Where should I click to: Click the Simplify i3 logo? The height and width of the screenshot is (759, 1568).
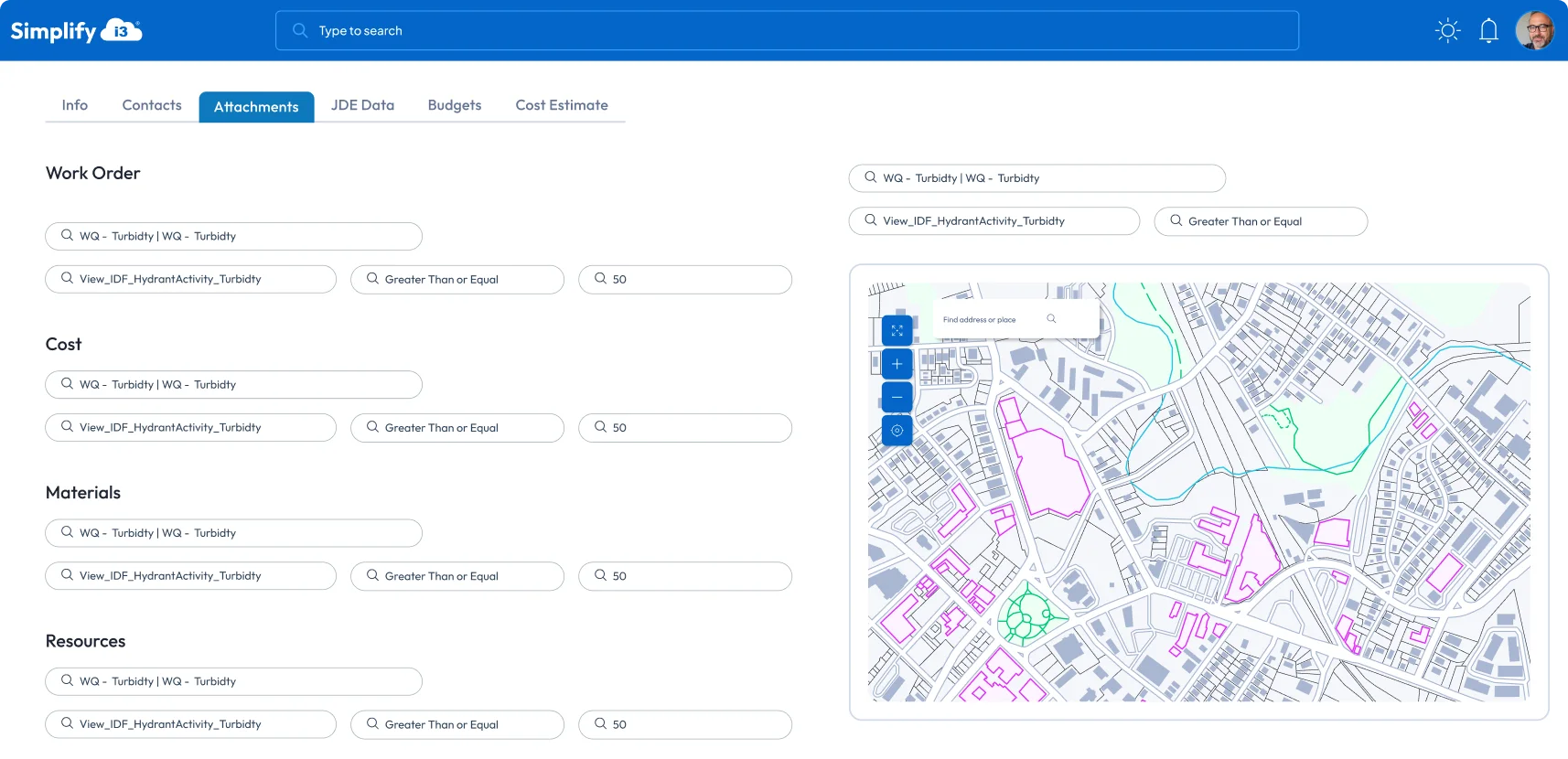(x=76, y=31)
